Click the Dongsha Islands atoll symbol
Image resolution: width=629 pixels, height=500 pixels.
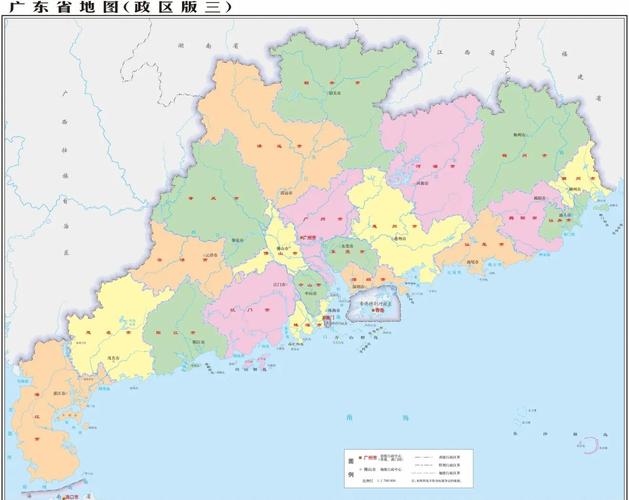click(590, 445)
